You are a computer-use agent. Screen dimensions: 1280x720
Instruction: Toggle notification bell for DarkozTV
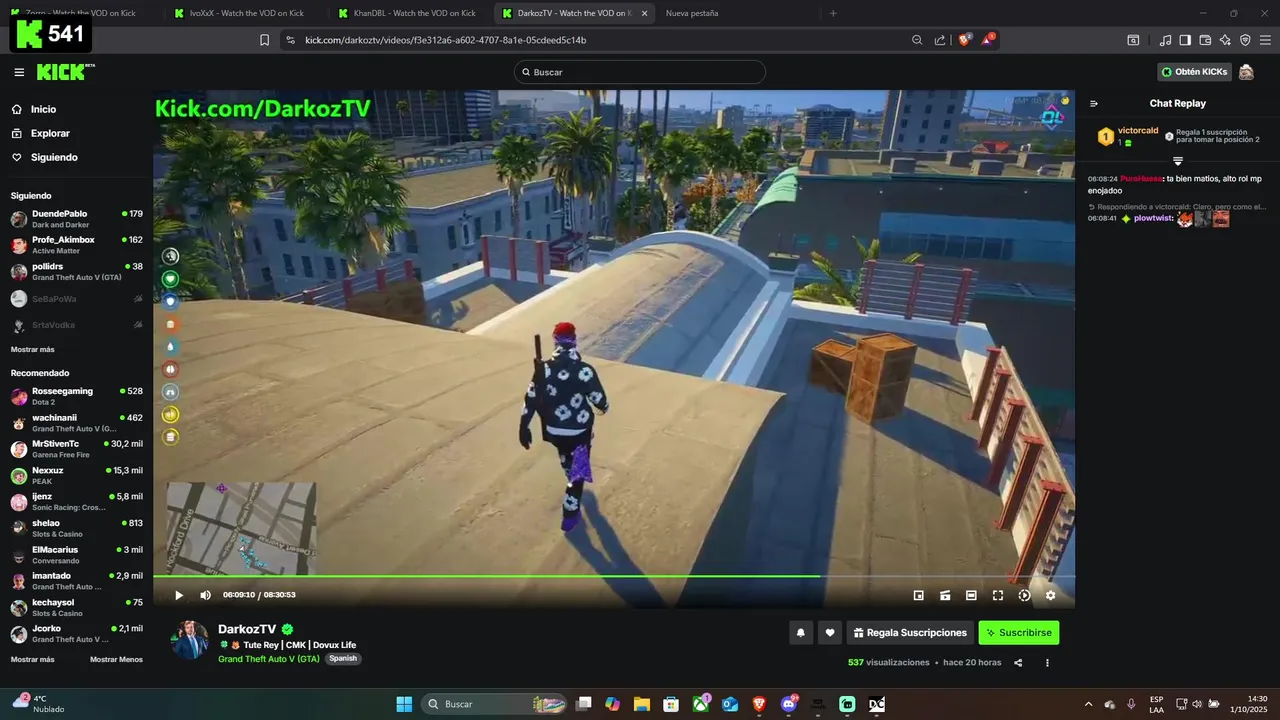coord(801,632)
